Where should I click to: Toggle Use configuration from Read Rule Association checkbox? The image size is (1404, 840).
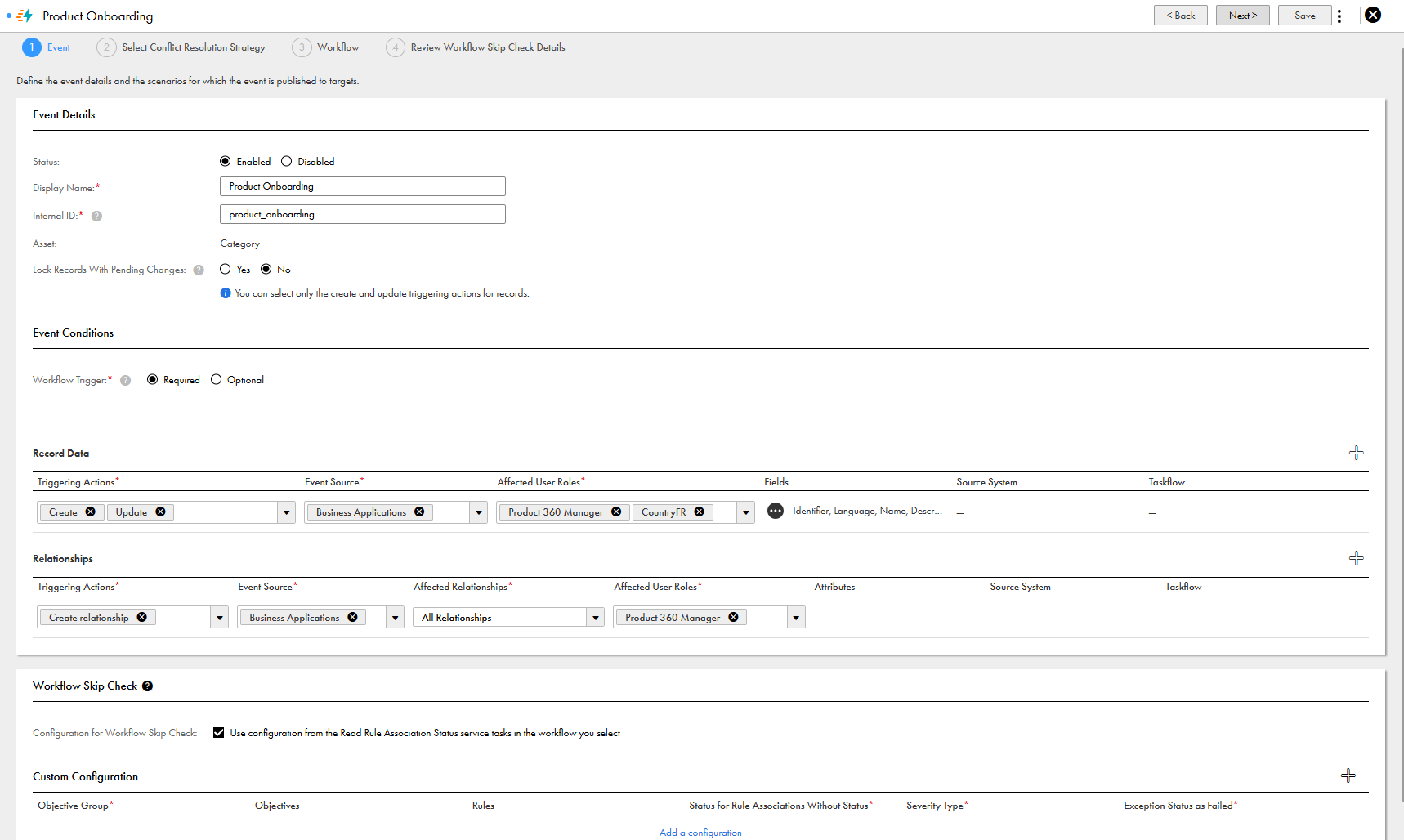coord(219,733)
